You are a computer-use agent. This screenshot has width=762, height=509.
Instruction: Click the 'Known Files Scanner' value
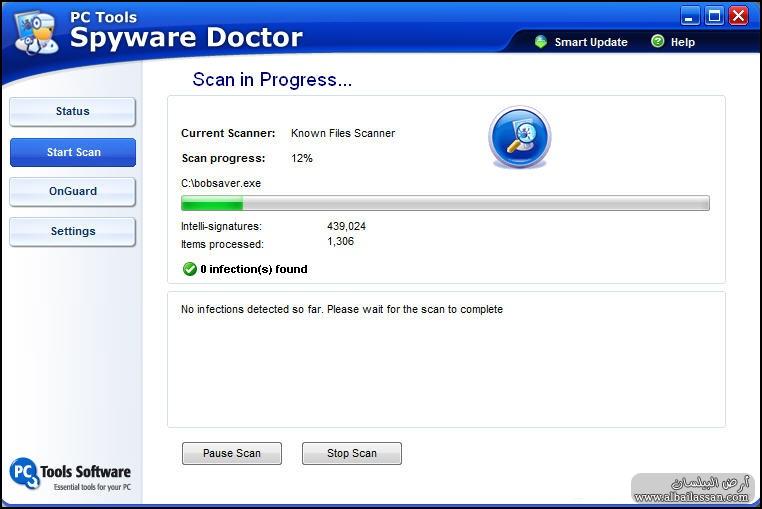[343, 133]
